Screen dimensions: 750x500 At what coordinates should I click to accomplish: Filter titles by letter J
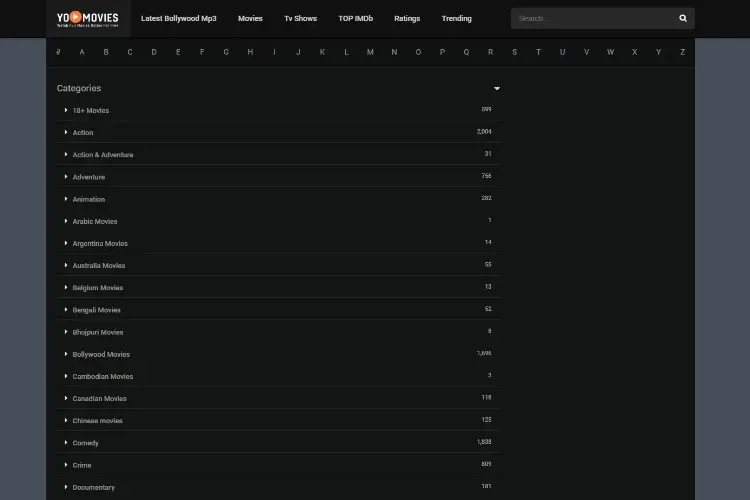click(x=298, y=52)
